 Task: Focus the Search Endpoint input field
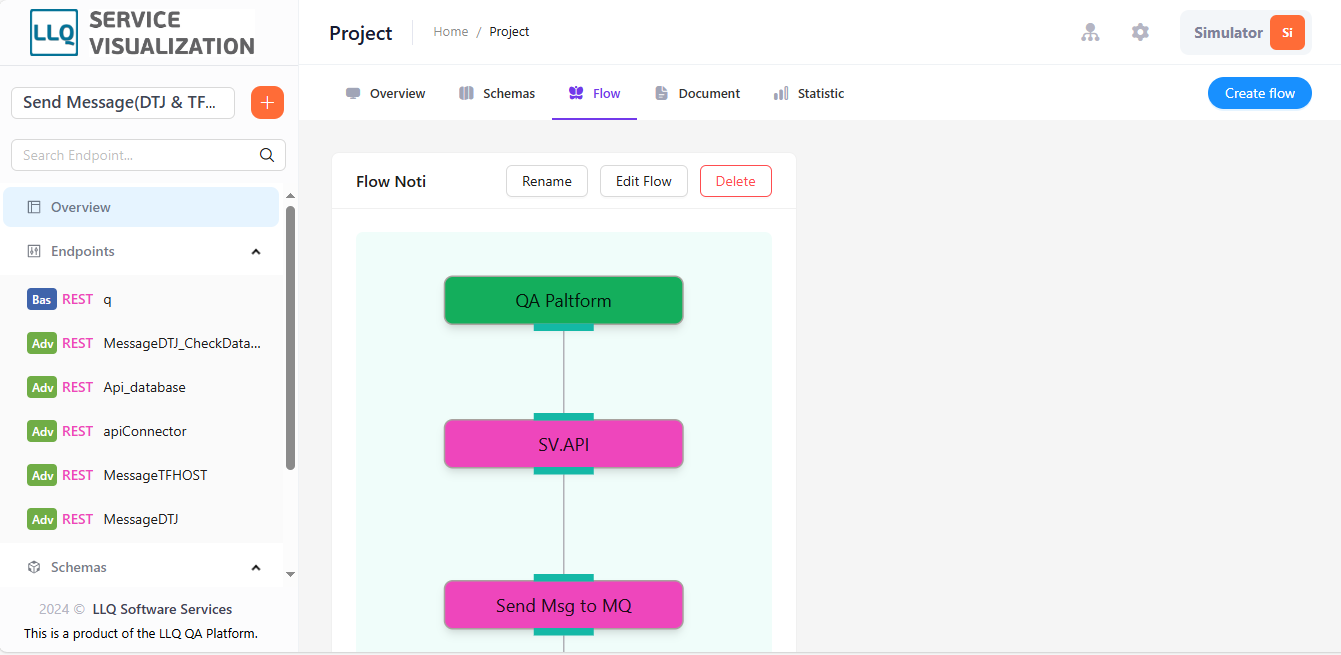148,155
